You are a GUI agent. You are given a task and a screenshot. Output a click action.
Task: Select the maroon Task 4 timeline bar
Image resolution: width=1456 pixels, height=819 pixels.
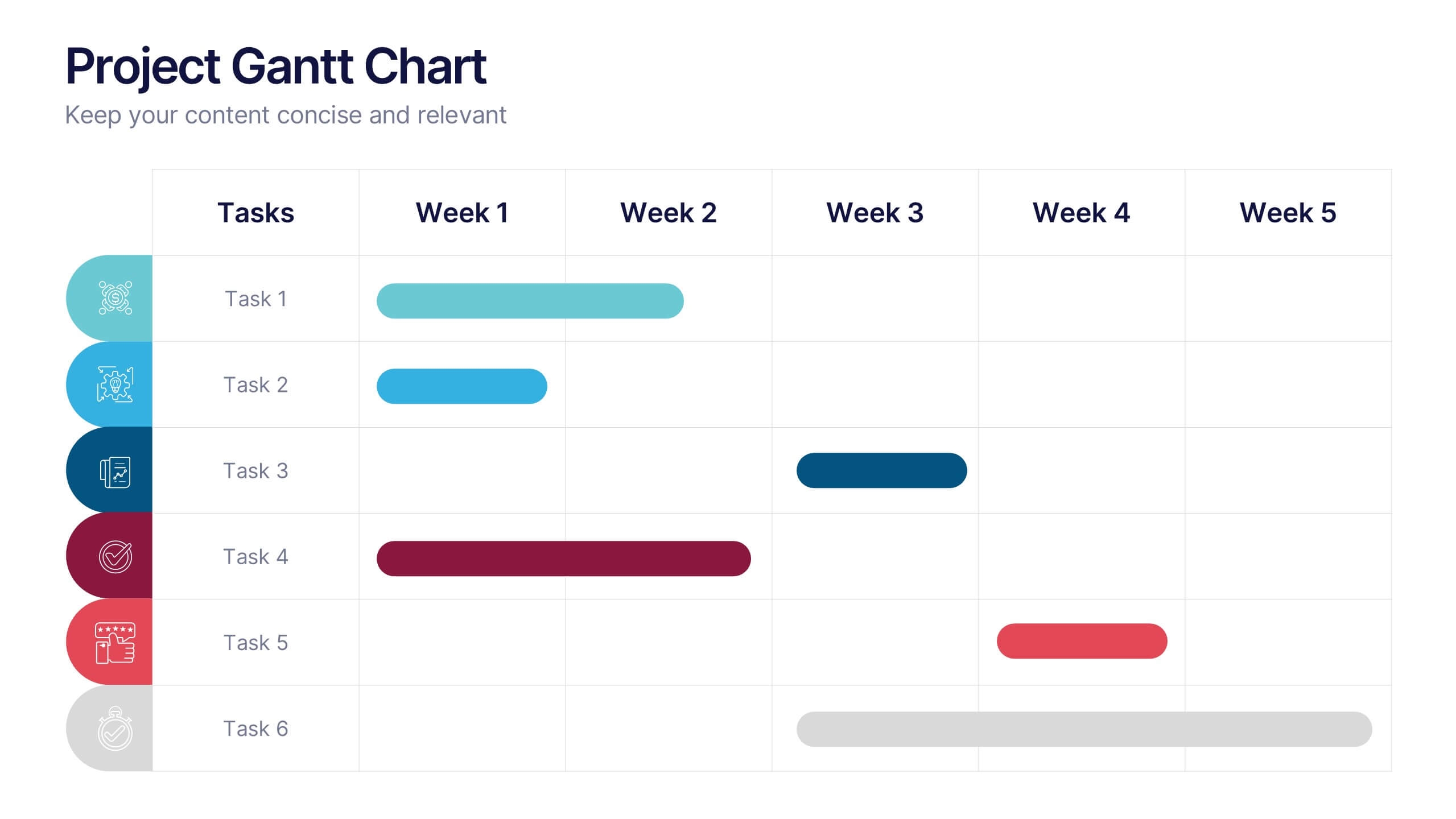coord(563,559)
